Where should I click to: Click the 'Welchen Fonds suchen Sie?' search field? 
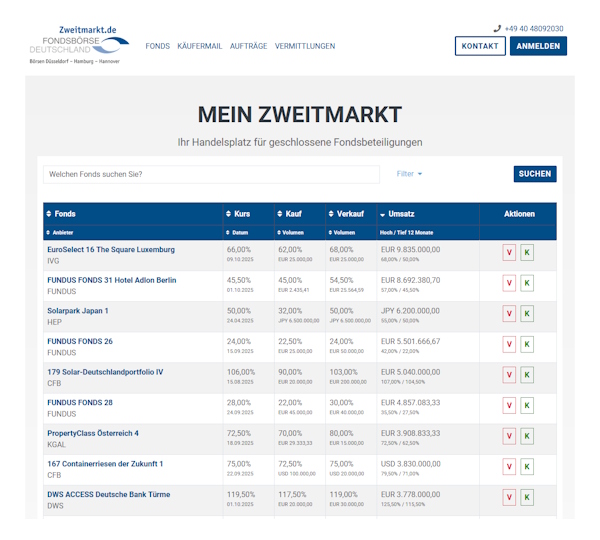[x=212, y=175]
